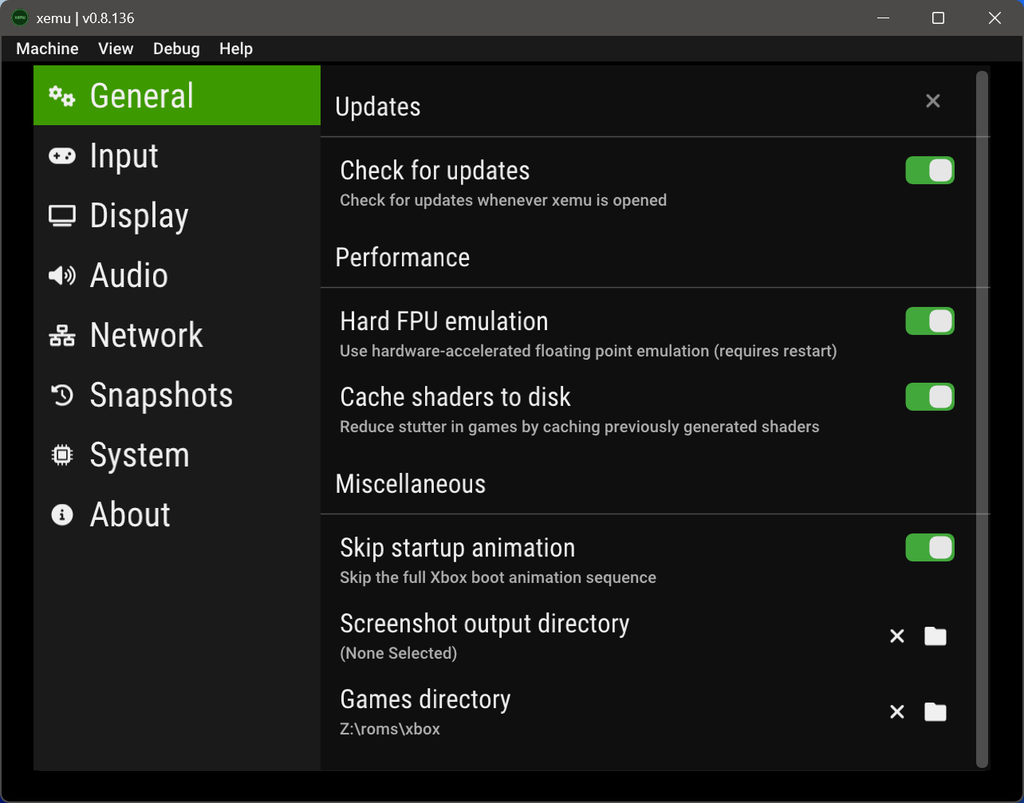Click the network icon beside Network
The width and height of the screenshot is (1024, 803).
tap(62, 336)
